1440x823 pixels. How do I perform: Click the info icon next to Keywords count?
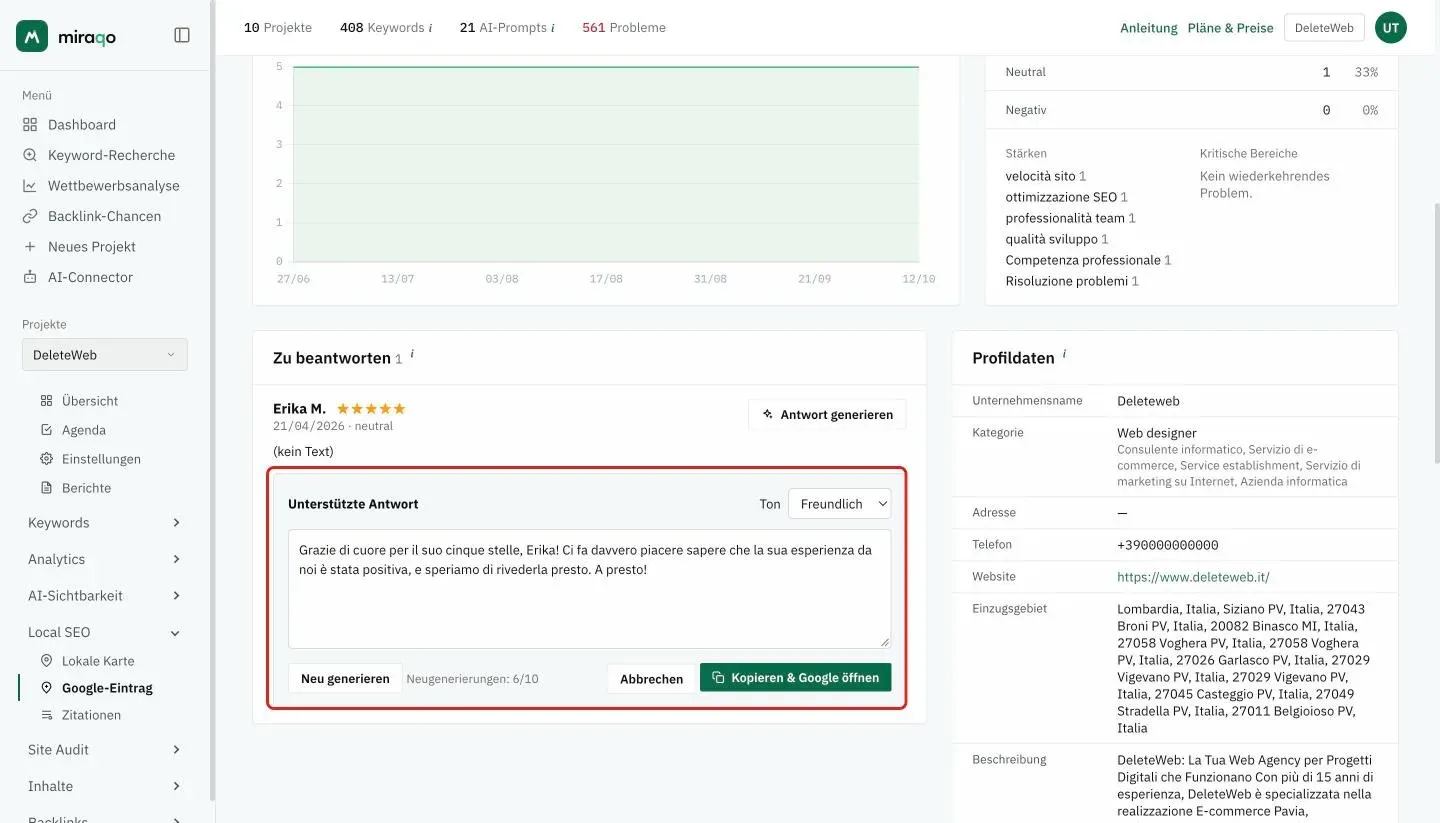click(x=431, y=28)
